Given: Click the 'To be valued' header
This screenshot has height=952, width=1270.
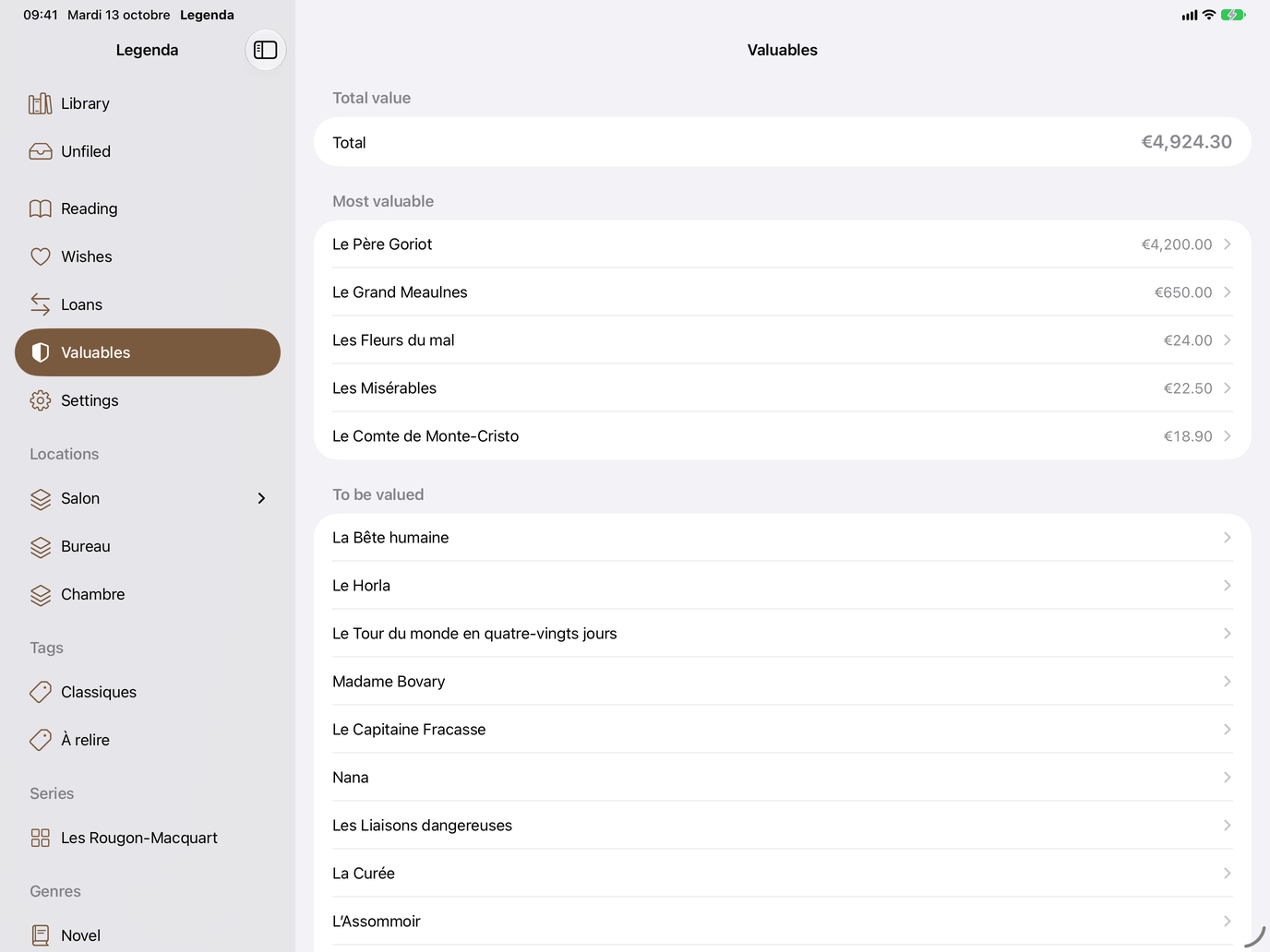Looking at the screenshot, I should [x=378, y=494].
